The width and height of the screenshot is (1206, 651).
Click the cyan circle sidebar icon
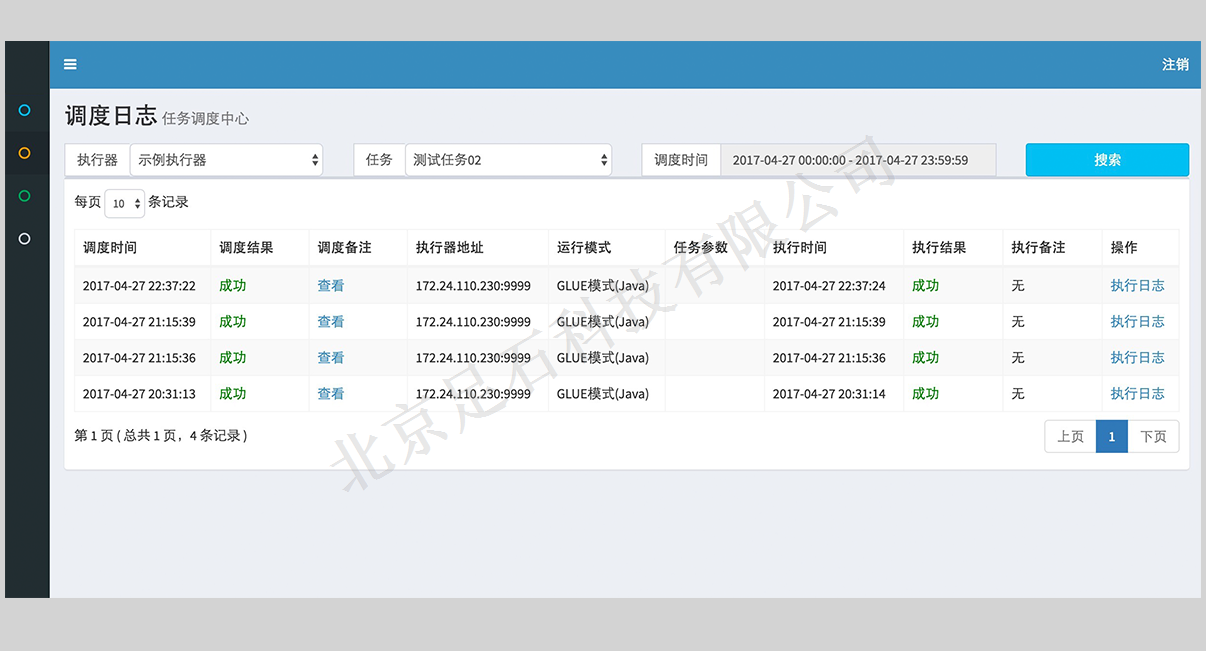(x=25, y=110)
